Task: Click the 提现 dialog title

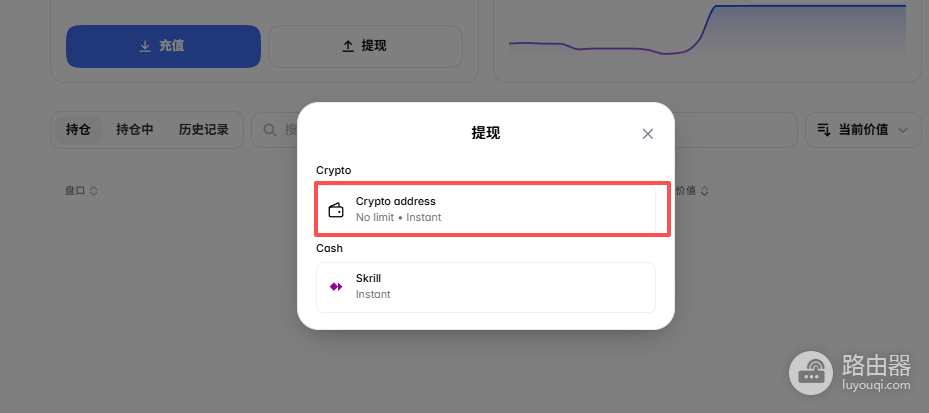Action: click(486, 133)
